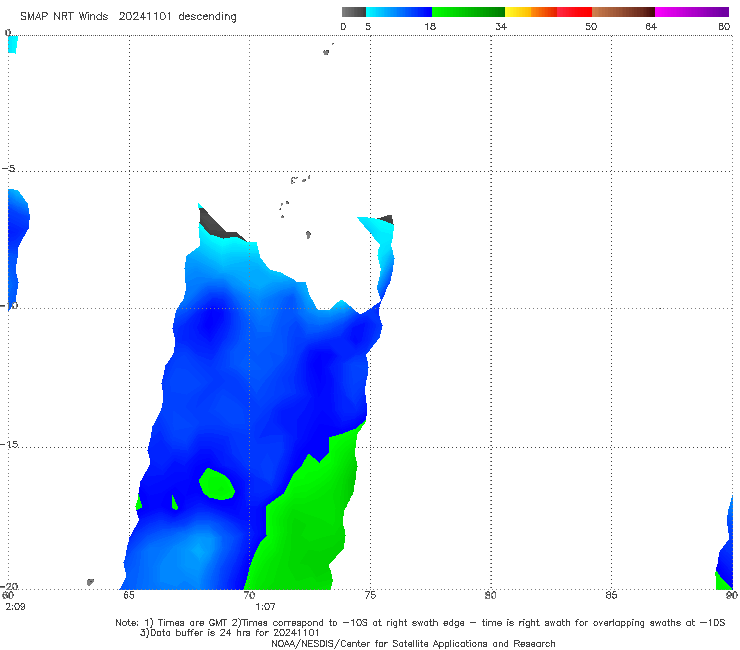The width and height of the screenshot is (740, 650).
Task: Click the color bar label "5"
Action: click(x=368, y=27)
